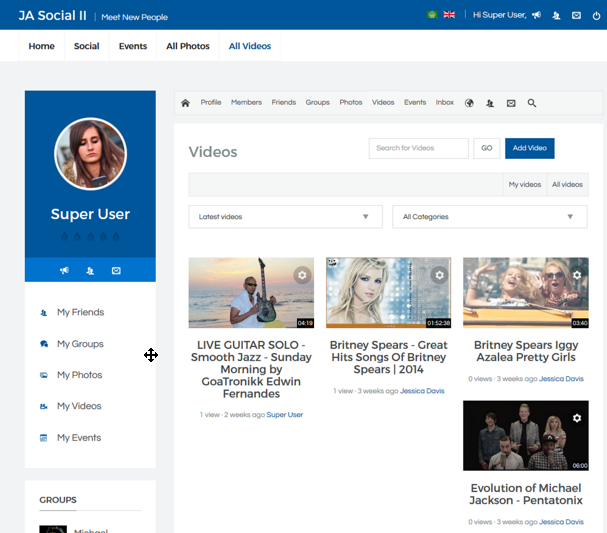
Task: Click the Super User profile avatar
Action: point(91,154)
